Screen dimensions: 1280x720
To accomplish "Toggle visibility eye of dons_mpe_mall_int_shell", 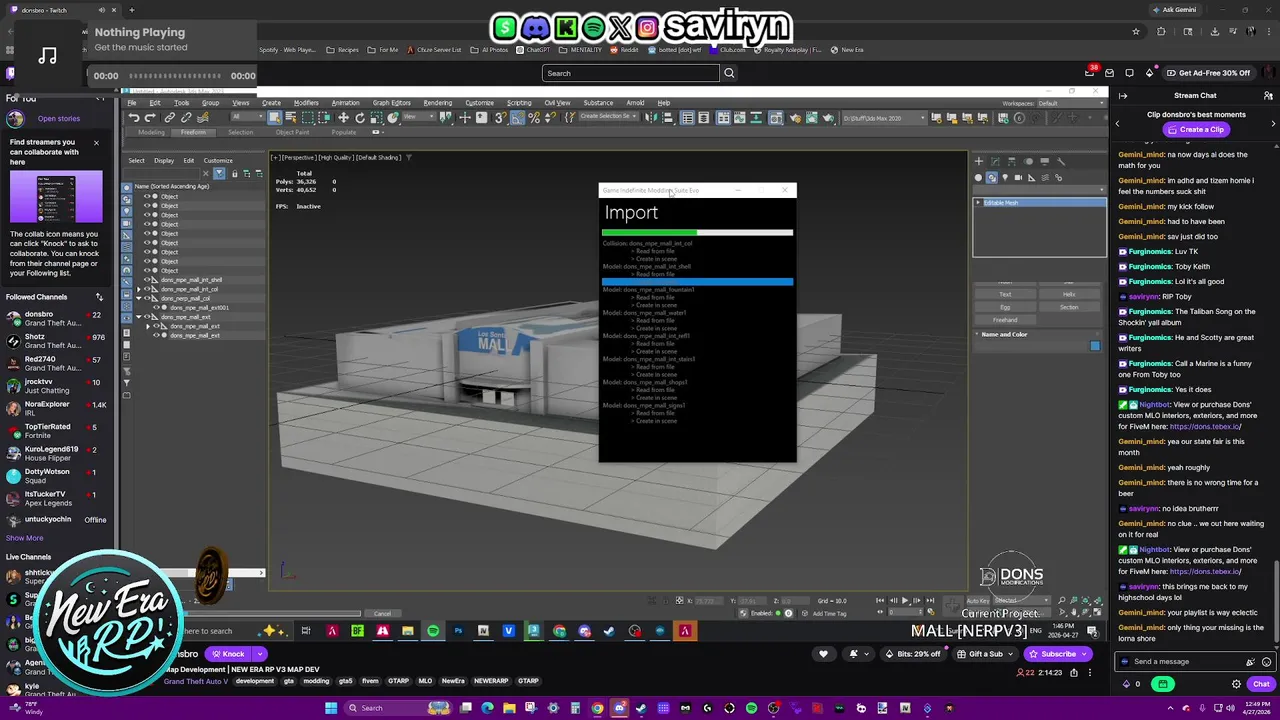I will pos(147,280).
